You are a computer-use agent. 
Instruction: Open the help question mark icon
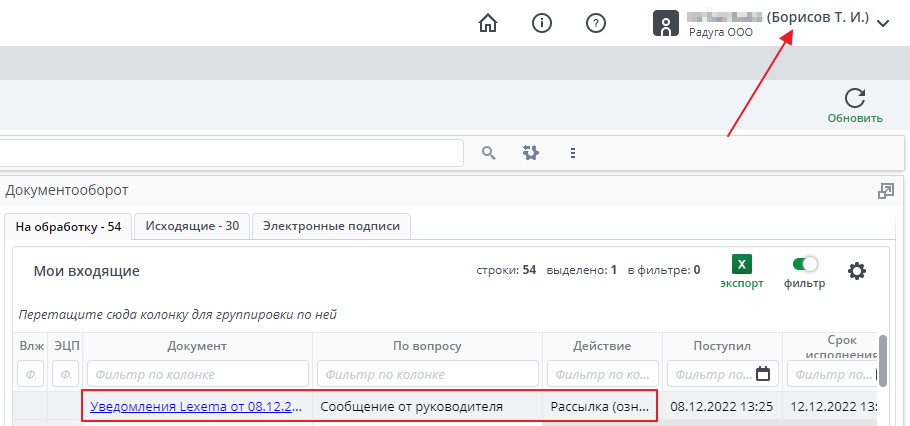pos(596,23)
